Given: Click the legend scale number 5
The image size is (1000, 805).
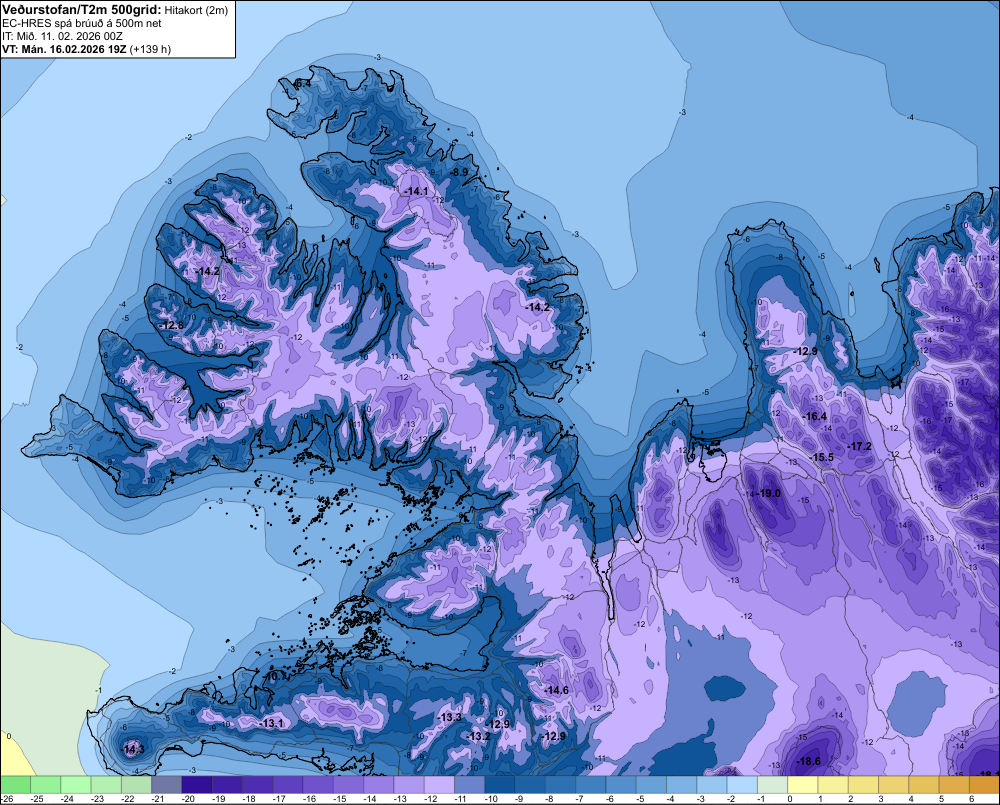Looking at the screenshot, I should pyautogui.click(x=941, y=799).
